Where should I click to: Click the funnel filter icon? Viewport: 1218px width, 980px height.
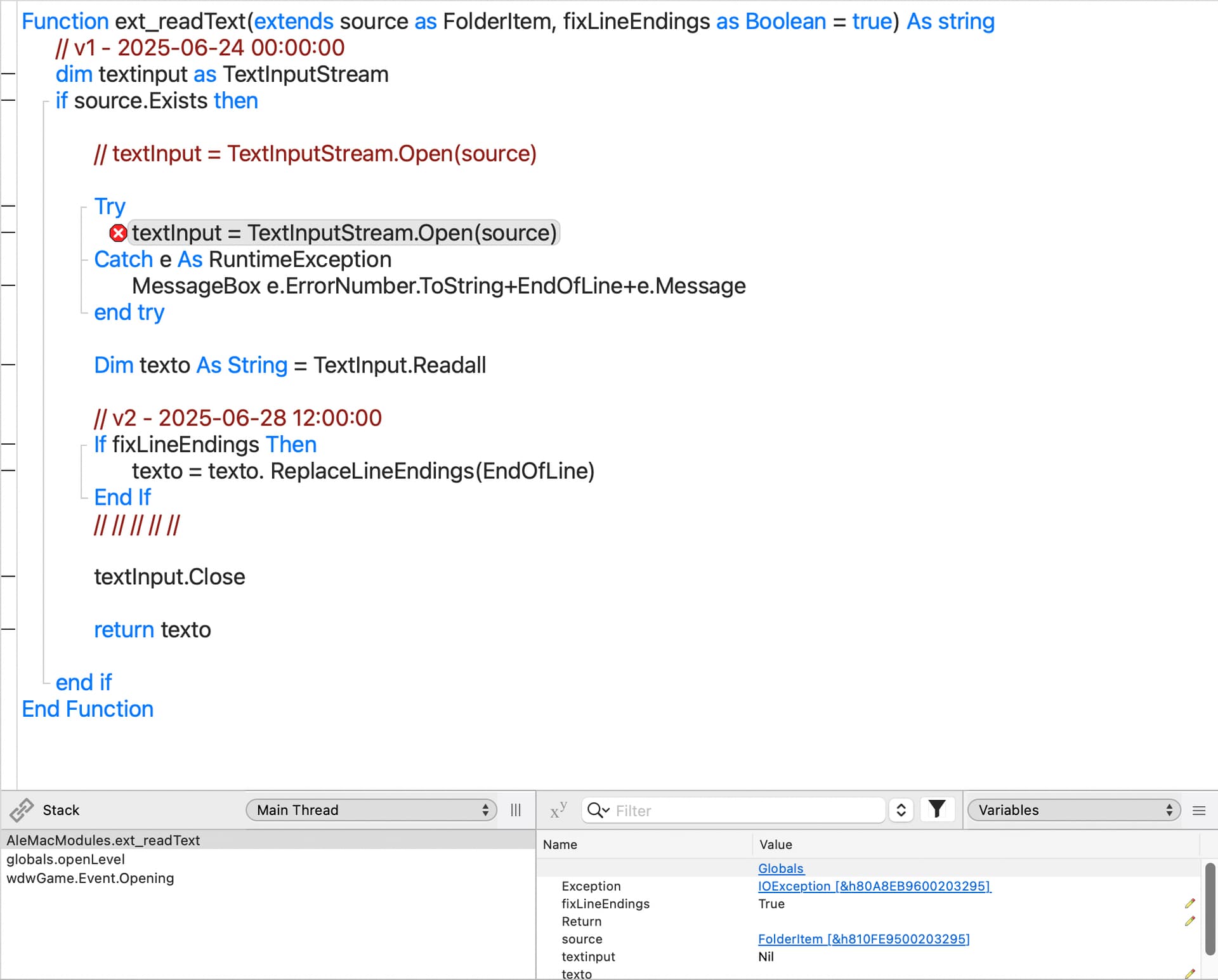click(x=937, y=809)
